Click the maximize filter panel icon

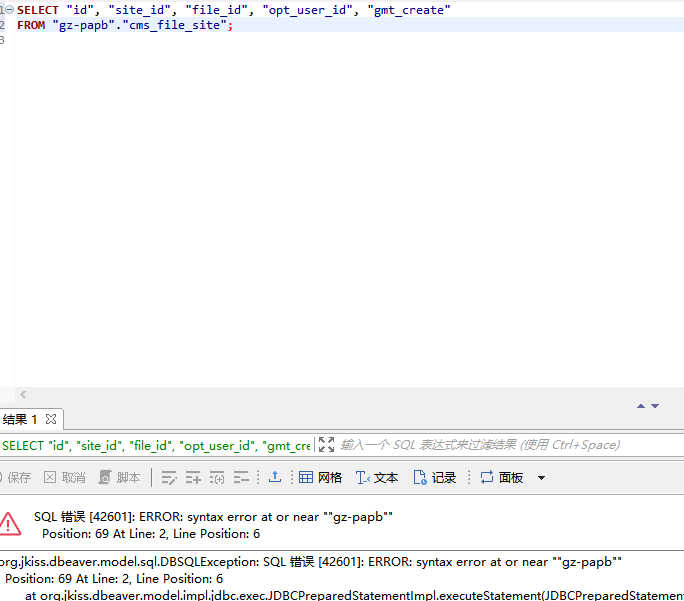point(326,445)
